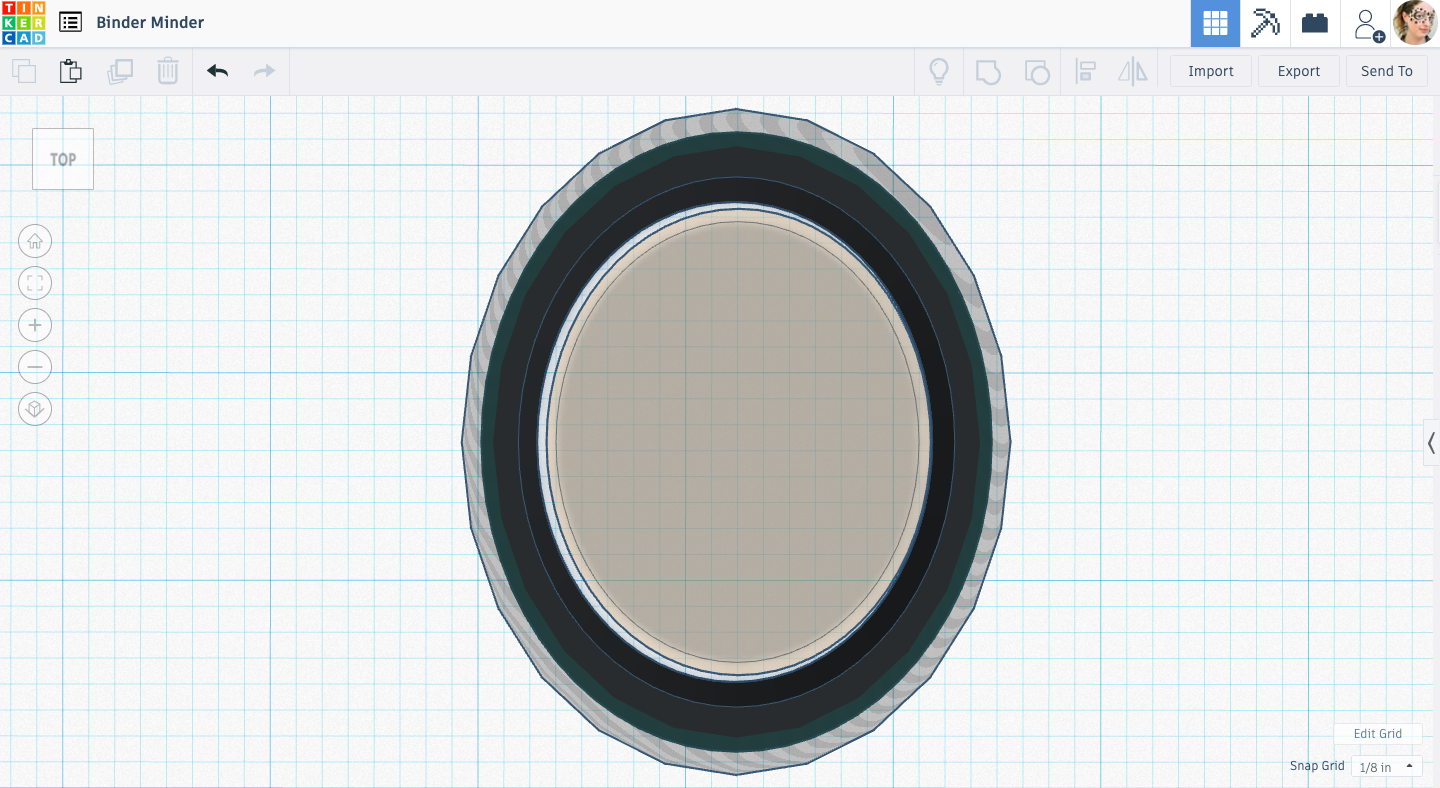Screen dimensions: 1440x788
Task: Click the Align tool icon
Action: point(1085,71)
